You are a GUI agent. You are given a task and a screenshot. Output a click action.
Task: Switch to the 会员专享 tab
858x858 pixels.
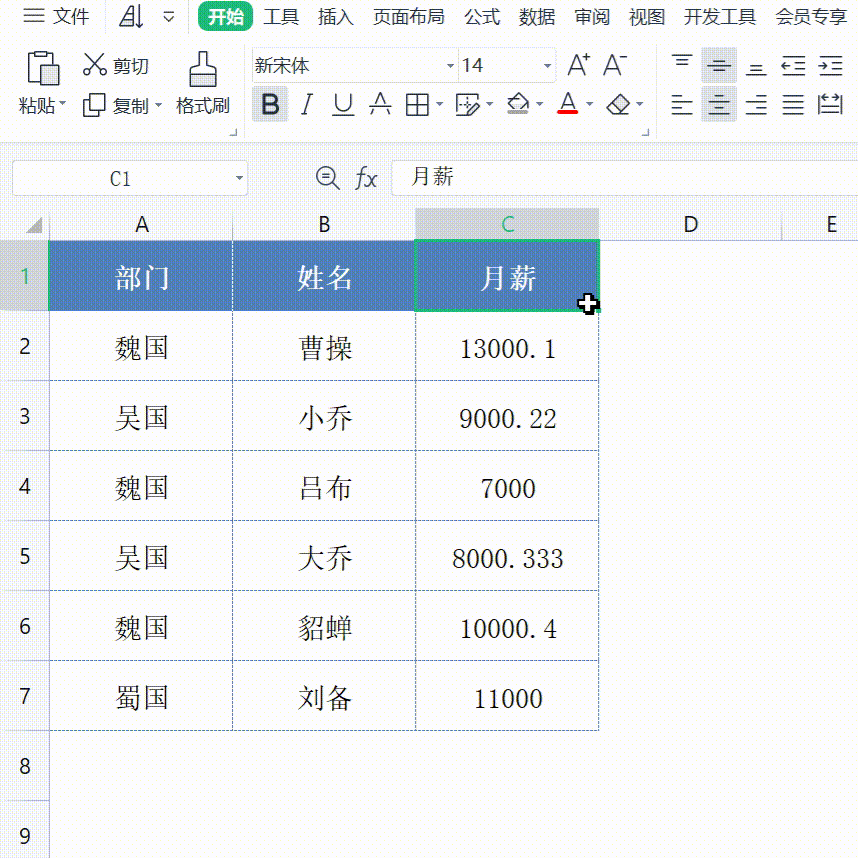coord(811,17)
